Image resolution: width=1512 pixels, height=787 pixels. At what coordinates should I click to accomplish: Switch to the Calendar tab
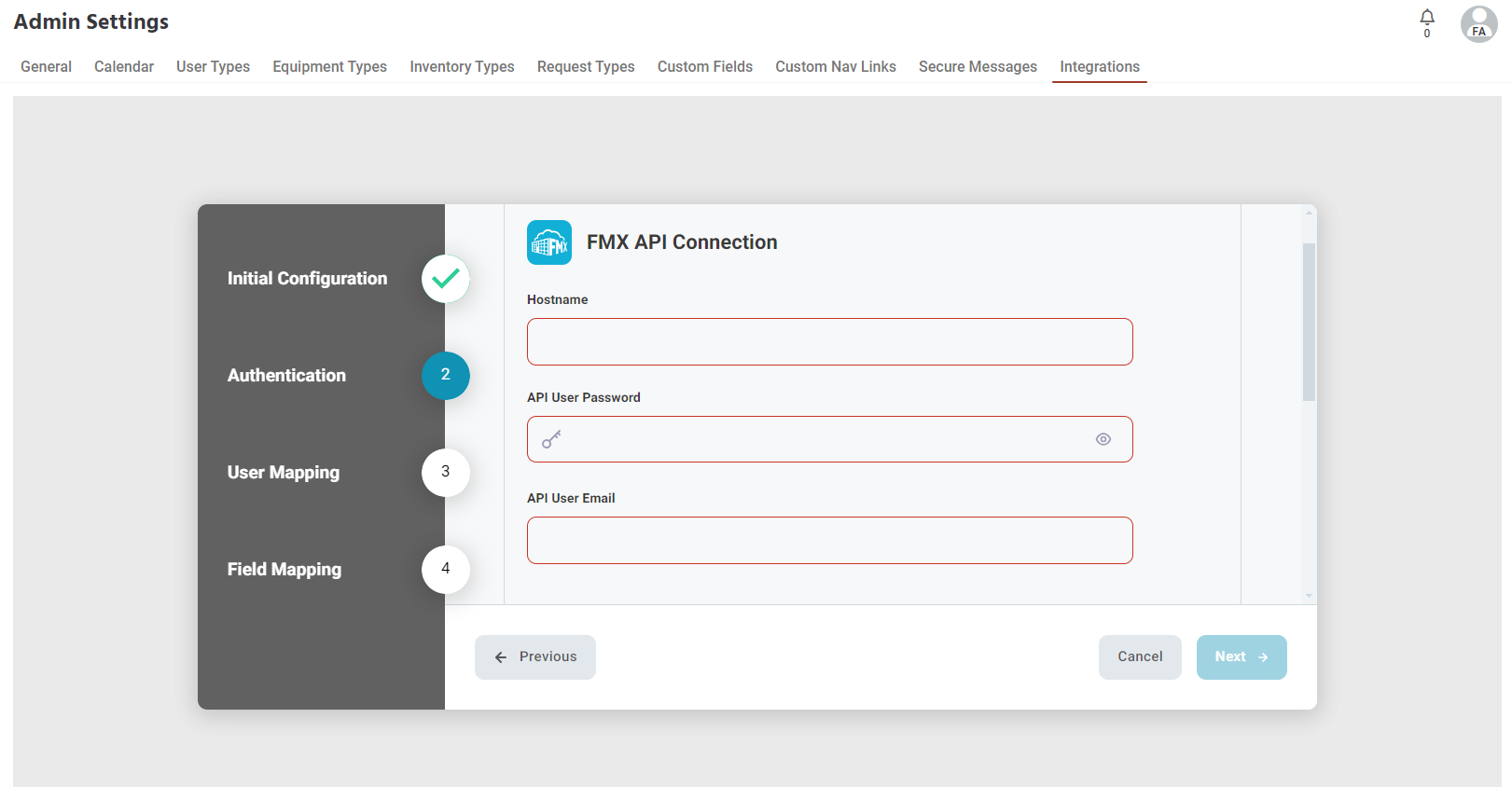tap(124, 66)
